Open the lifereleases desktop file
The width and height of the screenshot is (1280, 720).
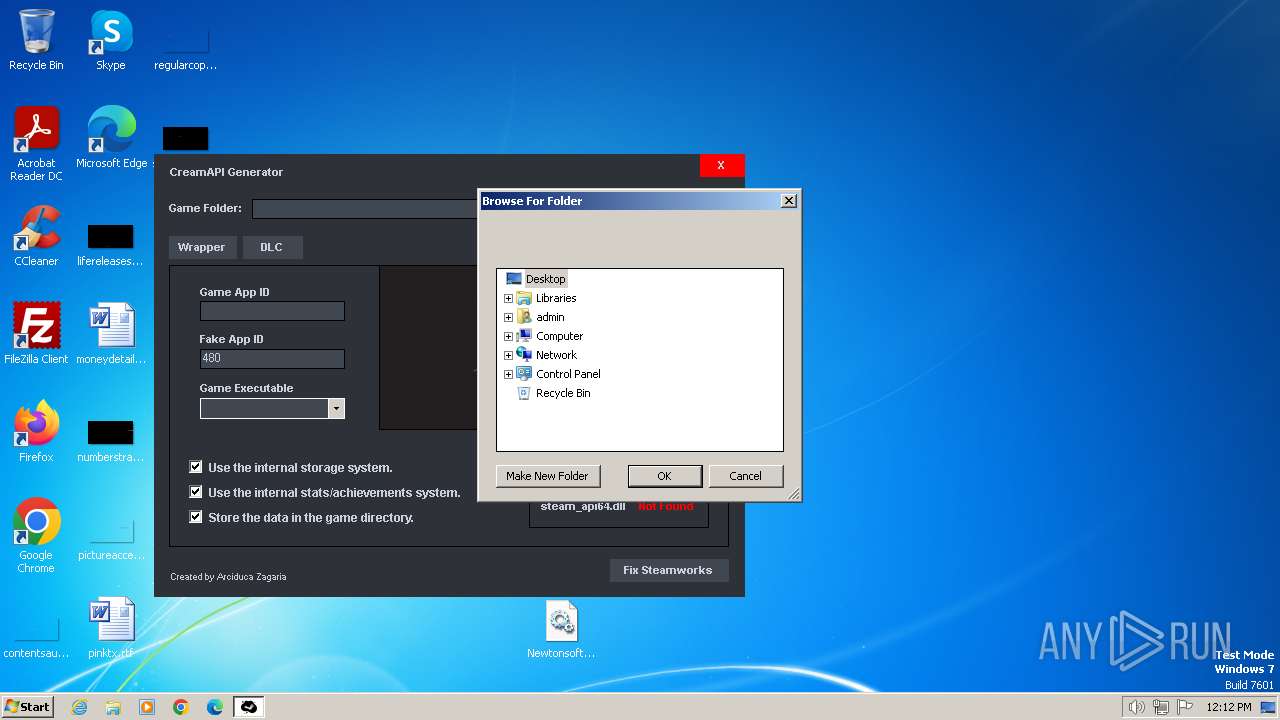tap(111, 244)
